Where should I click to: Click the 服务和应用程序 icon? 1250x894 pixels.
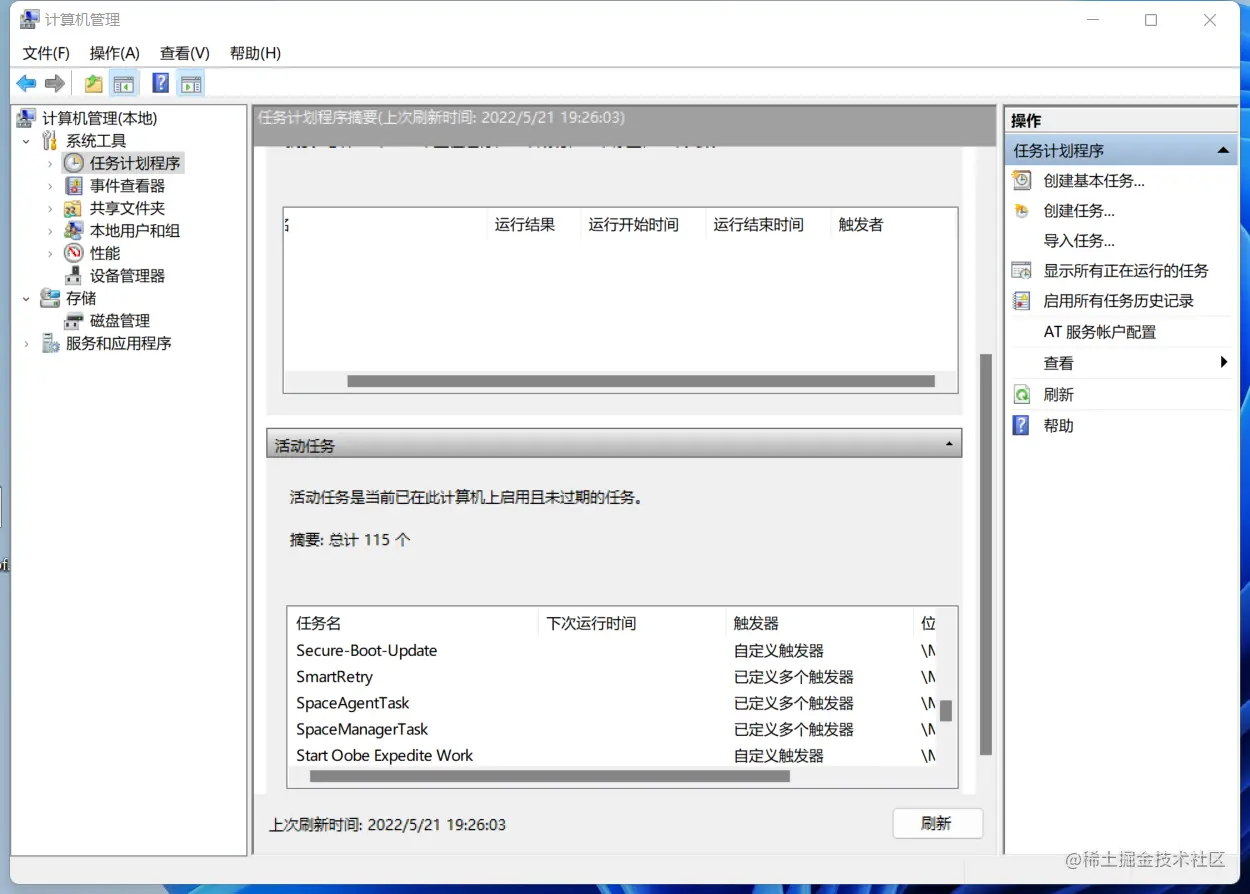click(50, 343)
